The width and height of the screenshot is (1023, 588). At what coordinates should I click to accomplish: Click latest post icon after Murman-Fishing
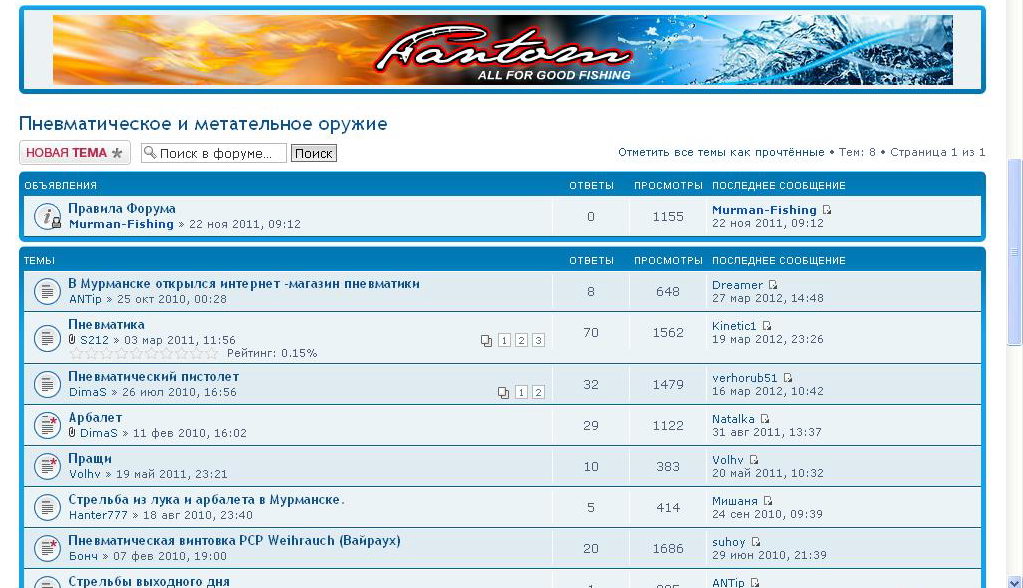click(827, 210)
